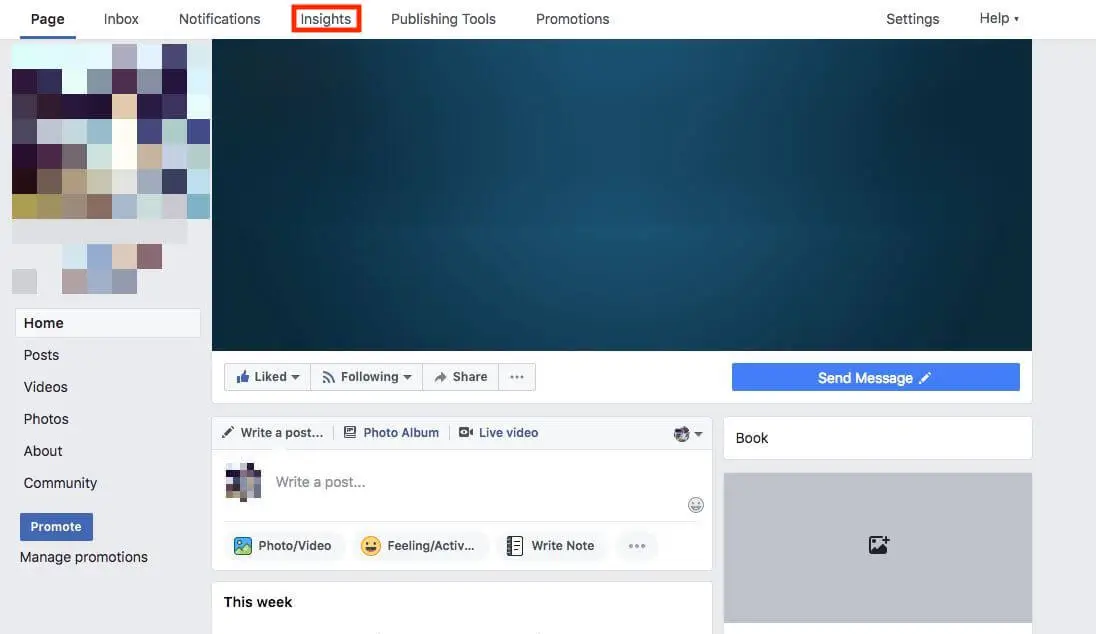This screenshot has width=1096, height=634.
Task: Start a Live video
Action: [498, 433]
